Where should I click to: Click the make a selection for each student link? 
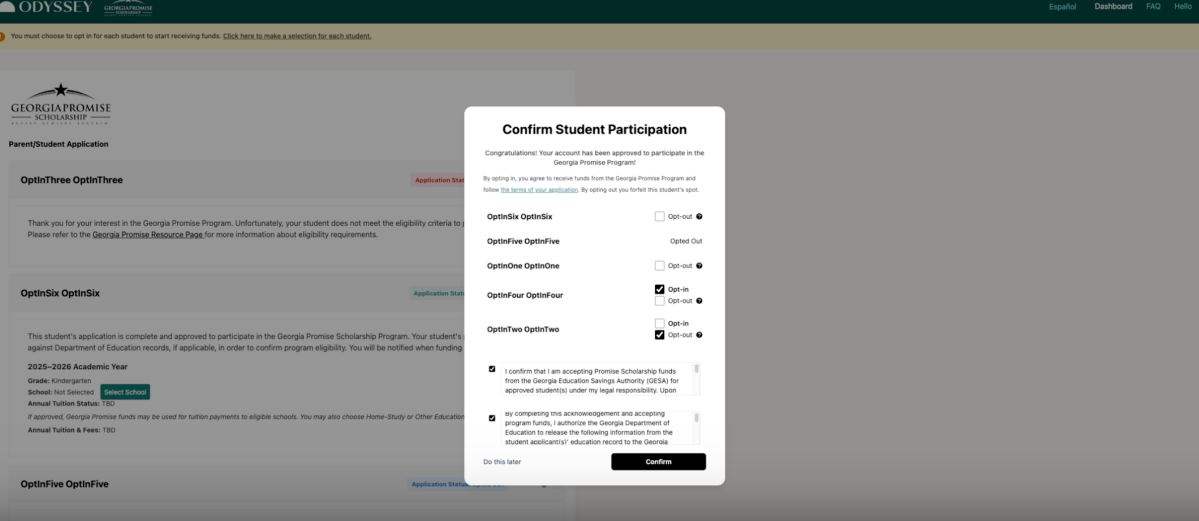(x=297, y=36)
